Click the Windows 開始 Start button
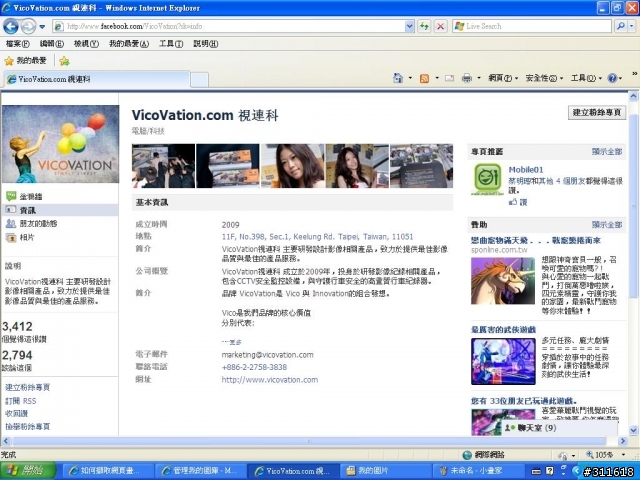This screenshot has width=640, height=480. [x=28, y=471]
